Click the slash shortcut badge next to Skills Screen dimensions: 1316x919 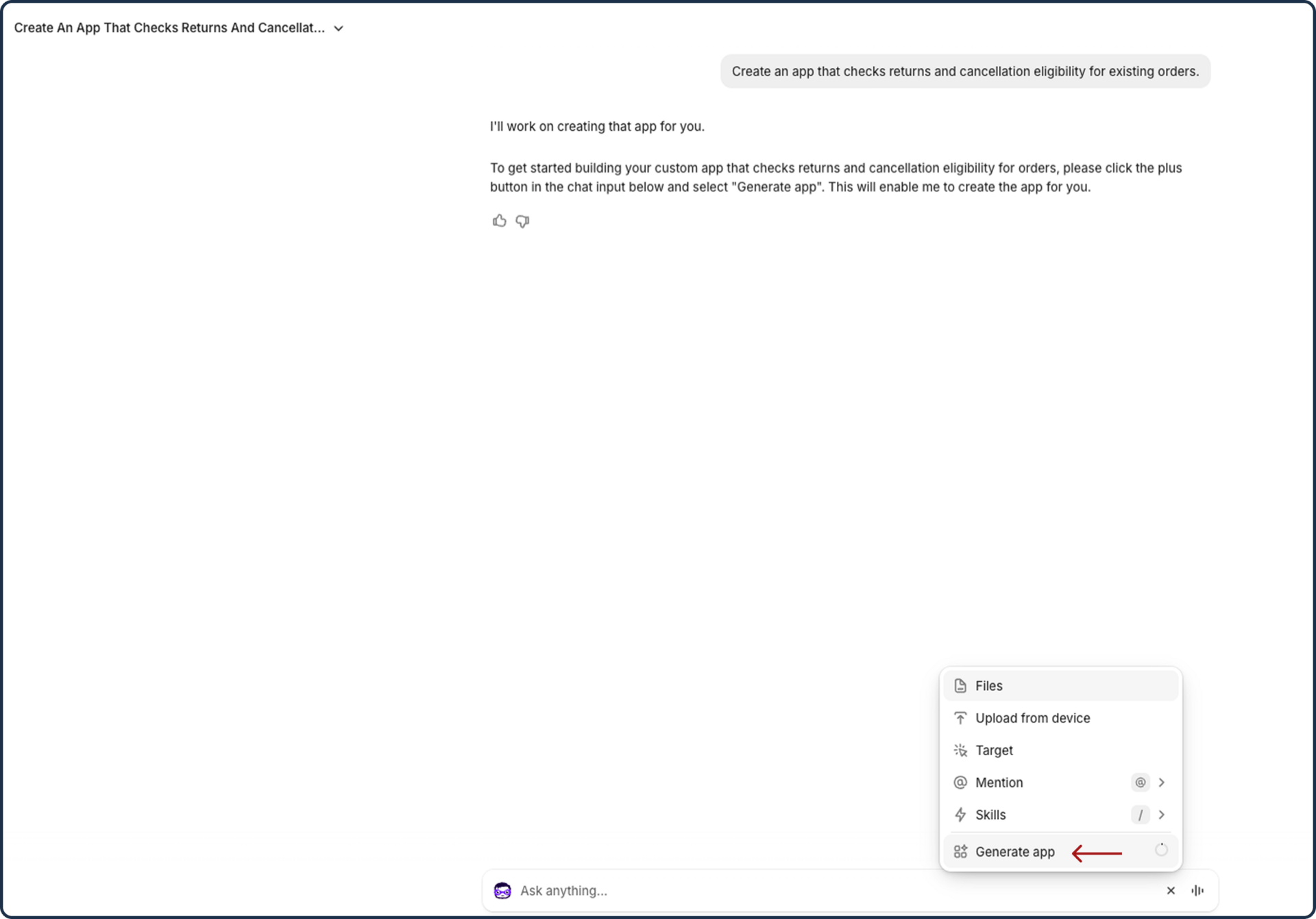coord(1140,815)
